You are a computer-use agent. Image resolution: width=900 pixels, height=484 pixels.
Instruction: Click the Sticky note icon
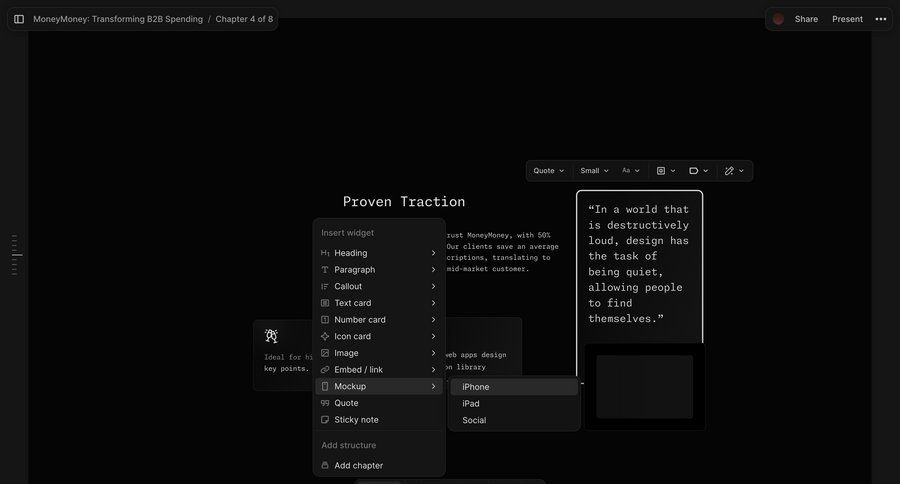tap(325, 420)
